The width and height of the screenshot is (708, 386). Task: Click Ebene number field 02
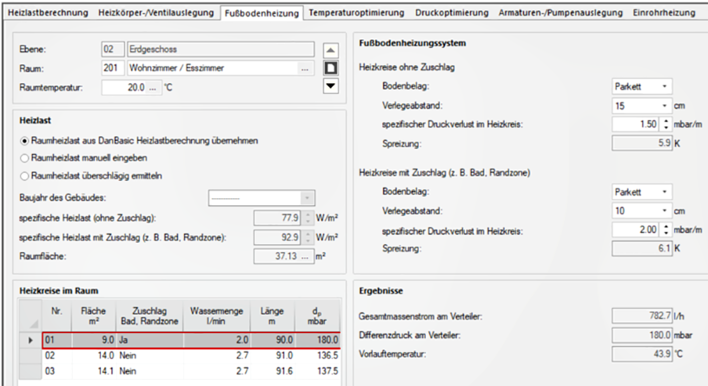coord(112,49)
